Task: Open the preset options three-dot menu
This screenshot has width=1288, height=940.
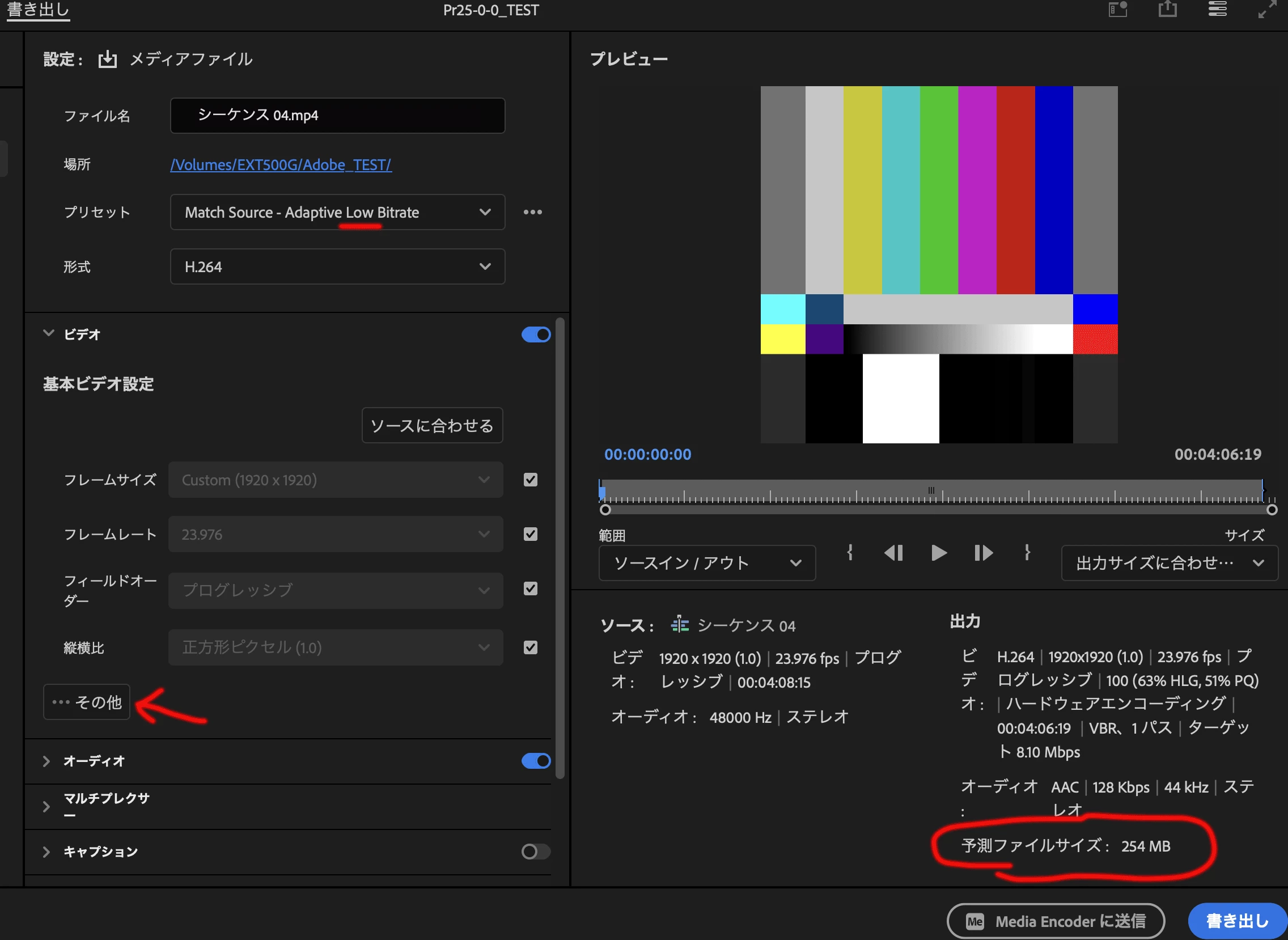Action: (x=532, y=212)
